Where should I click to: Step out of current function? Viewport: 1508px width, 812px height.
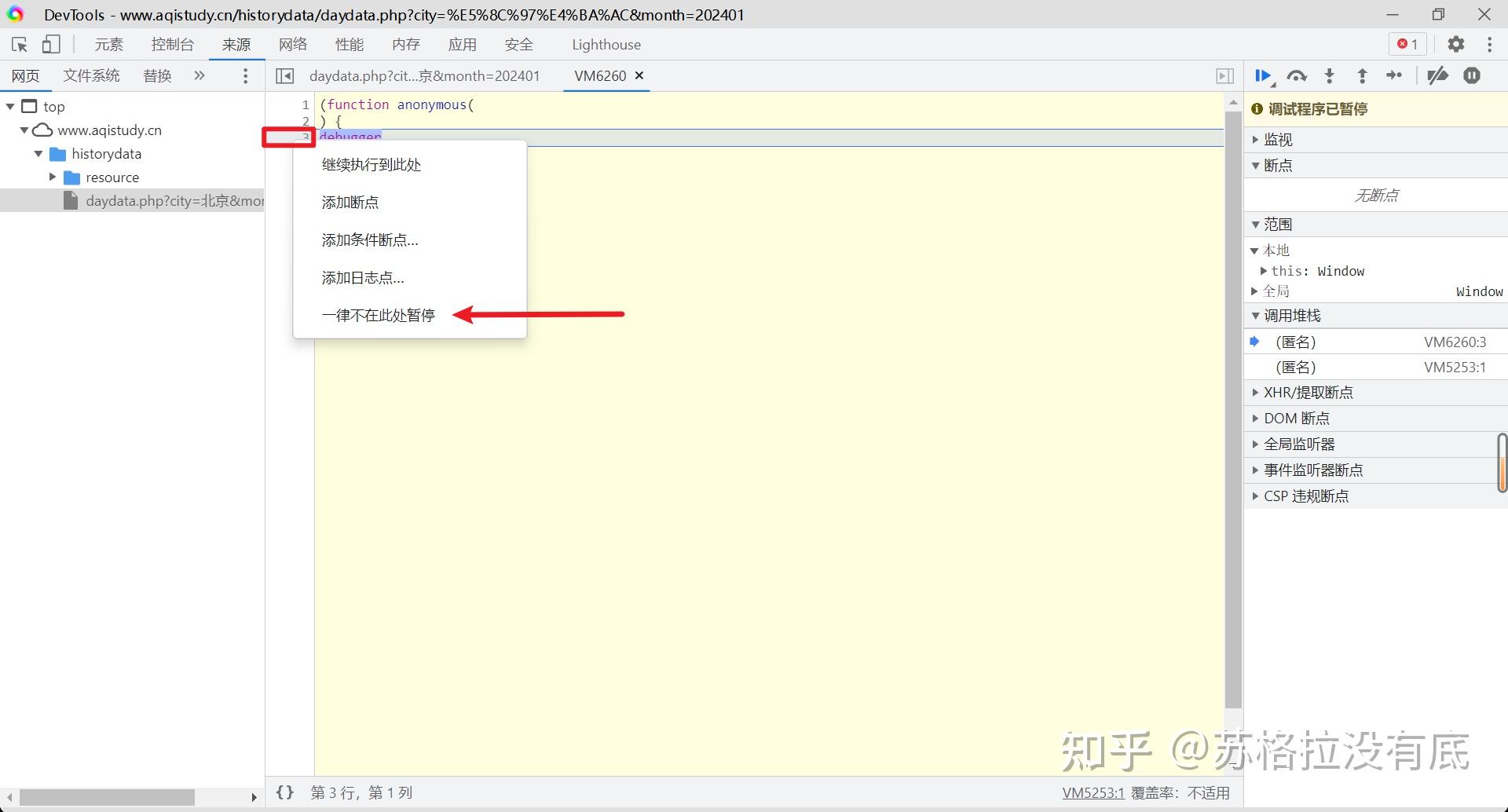pyautogui.click(x=1363, y=76)
